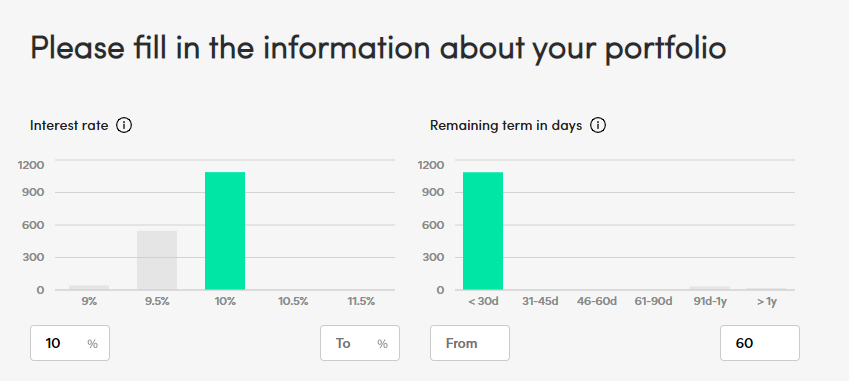Open Remaining term in days info icon
The width and height of the screenshot is (849, 381).
point(598,126)
